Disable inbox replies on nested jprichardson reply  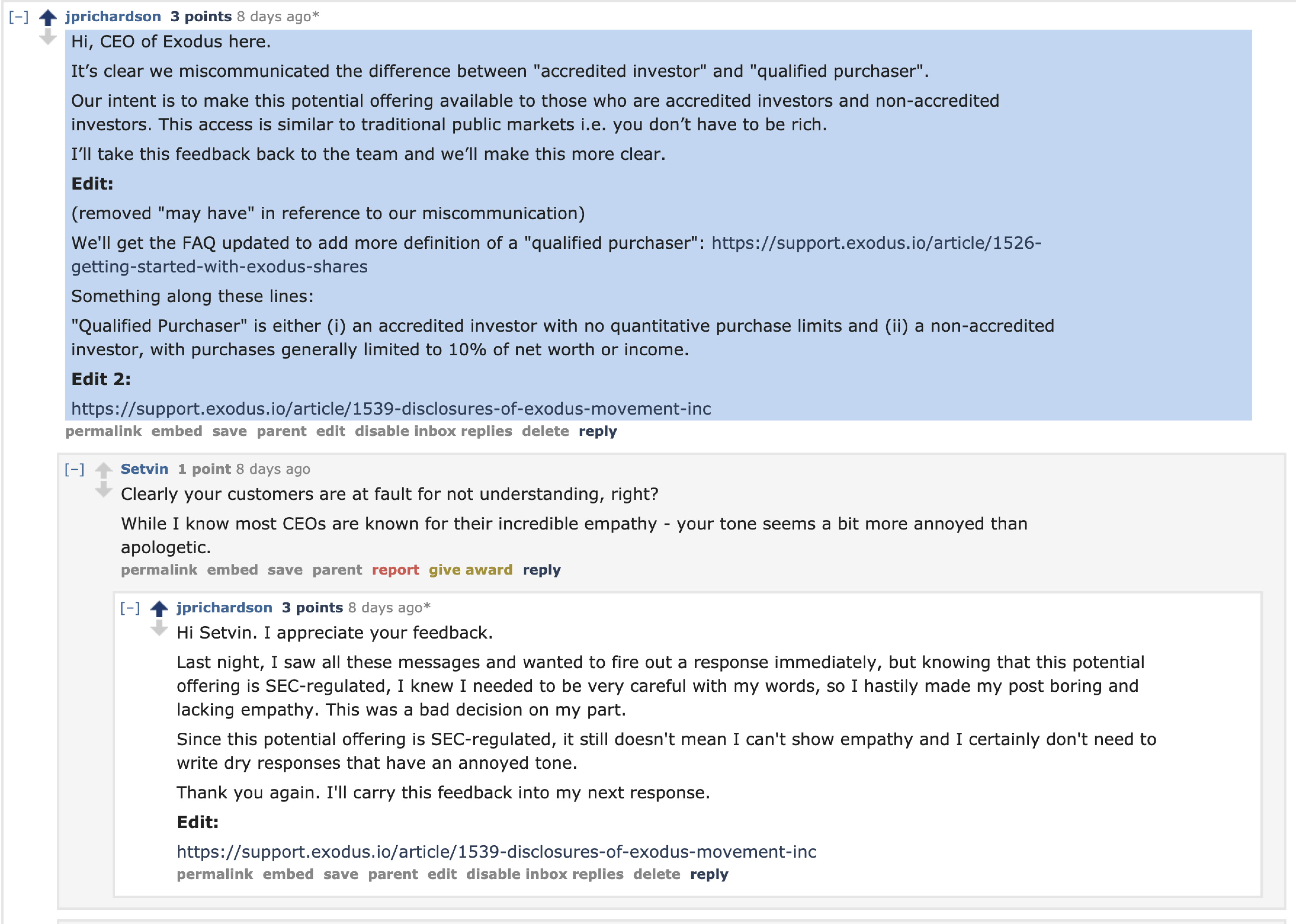tap(544, 874)
